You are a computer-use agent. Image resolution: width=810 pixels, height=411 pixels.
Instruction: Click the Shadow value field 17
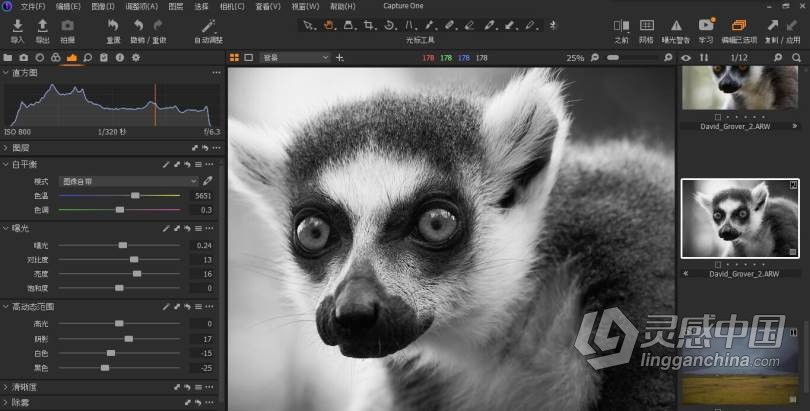tap(202, 339)
